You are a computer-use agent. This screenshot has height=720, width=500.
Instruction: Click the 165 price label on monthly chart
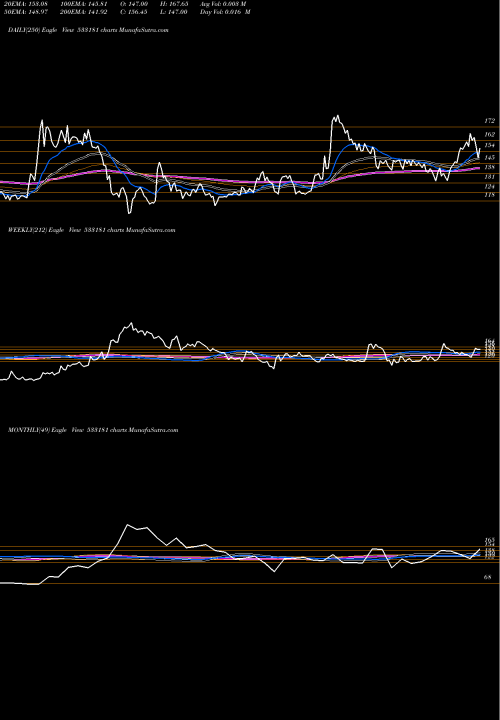pyautogui.click(x=489, y=540)
